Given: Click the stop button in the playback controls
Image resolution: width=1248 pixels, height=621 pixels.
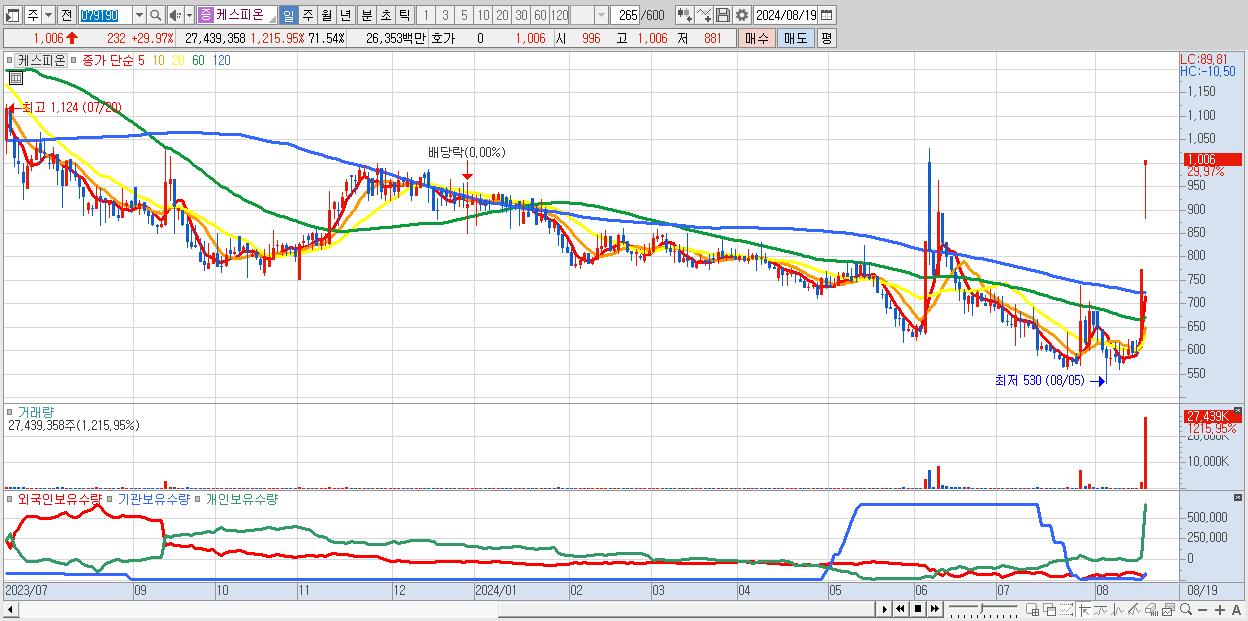Looking at the screenshot, I should coord(917,609).
